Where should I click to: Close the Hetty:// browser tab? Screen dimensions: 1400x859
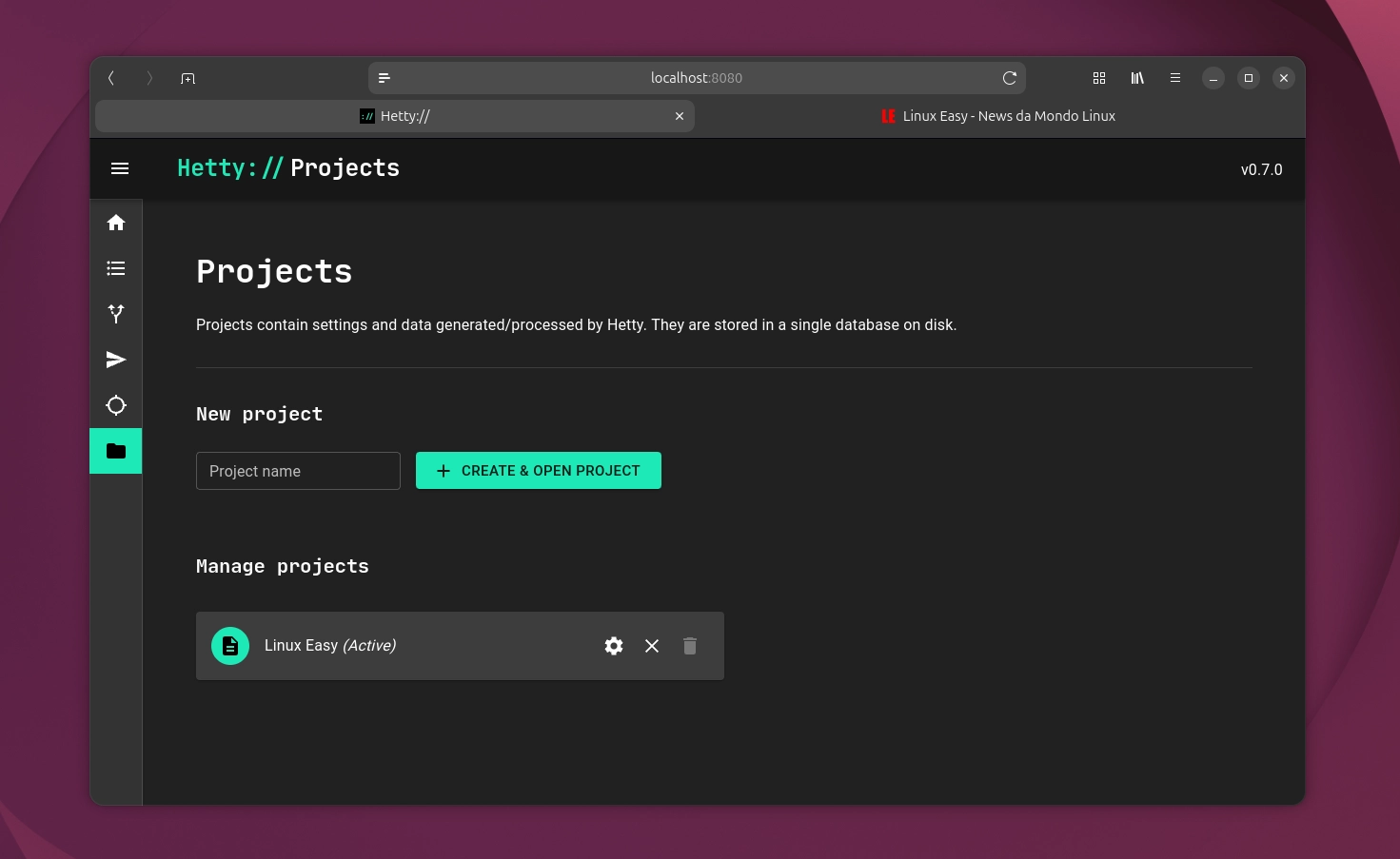pyautogui.click(x=680, y=116)
